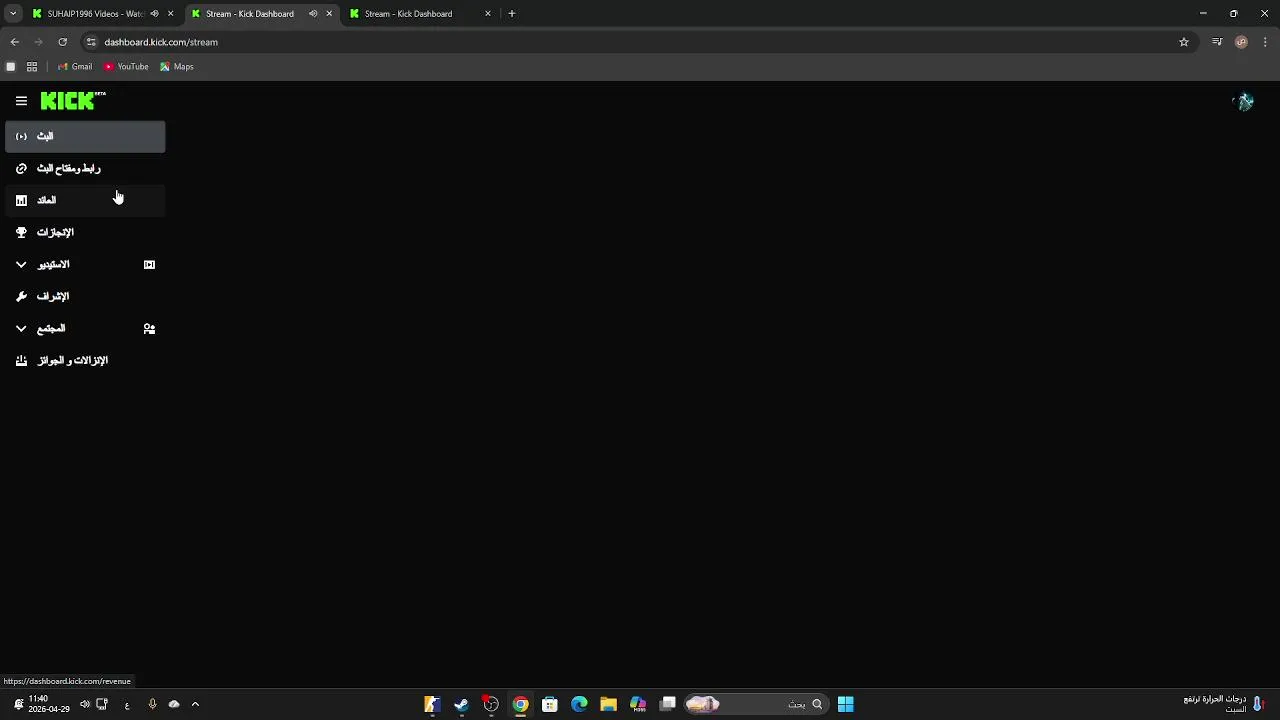This screenshot has width=1280, height=720.
Task: Open the OBS Studio taskbar icon
Action: (491, 704)
